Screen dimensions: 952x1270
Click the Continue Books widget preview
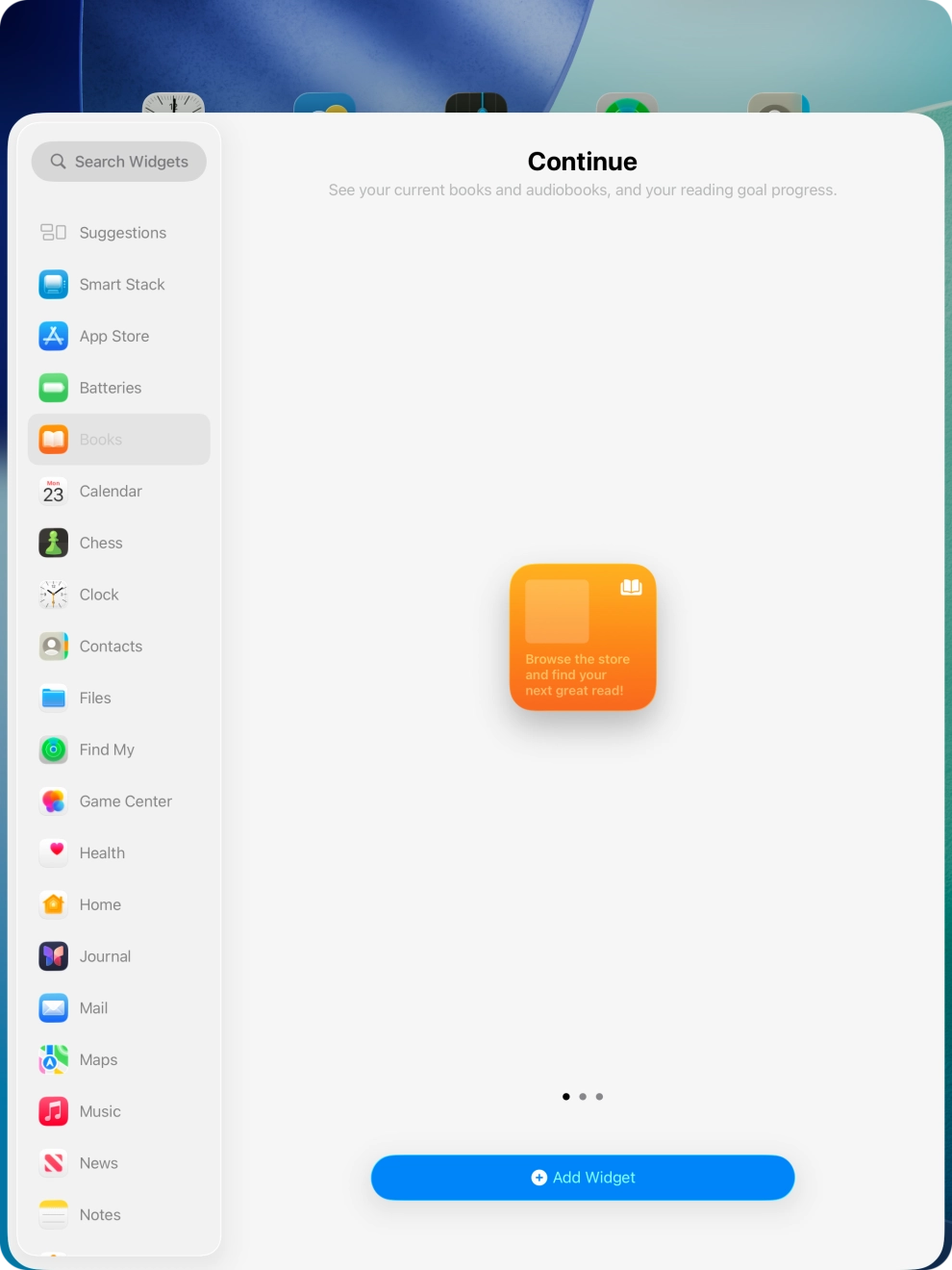(583, 637)
